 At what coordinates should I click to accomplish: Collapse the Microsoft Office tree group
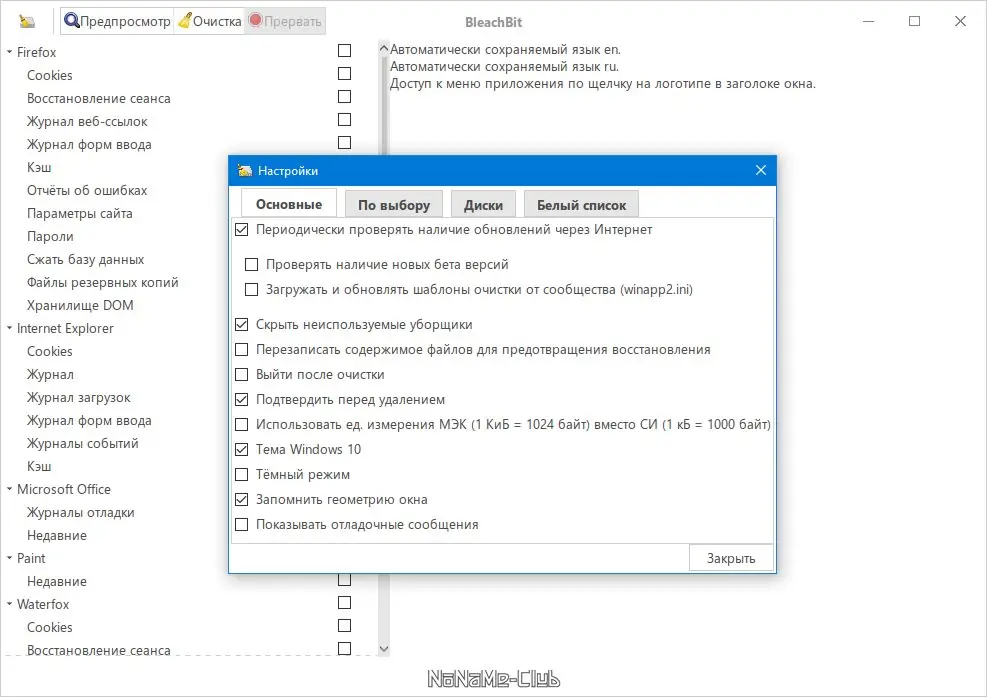click(9, 489)
